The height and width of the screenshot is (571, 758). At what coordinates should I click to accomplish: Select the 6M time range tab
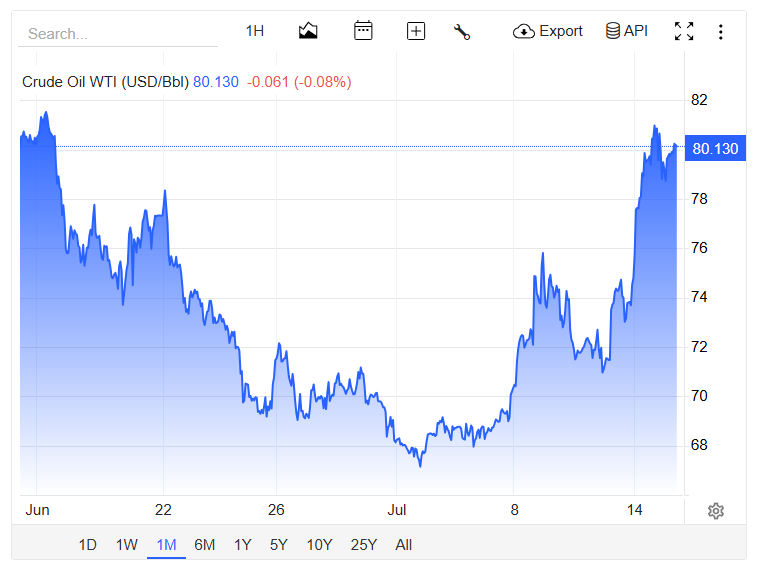(x=204, y=545)
